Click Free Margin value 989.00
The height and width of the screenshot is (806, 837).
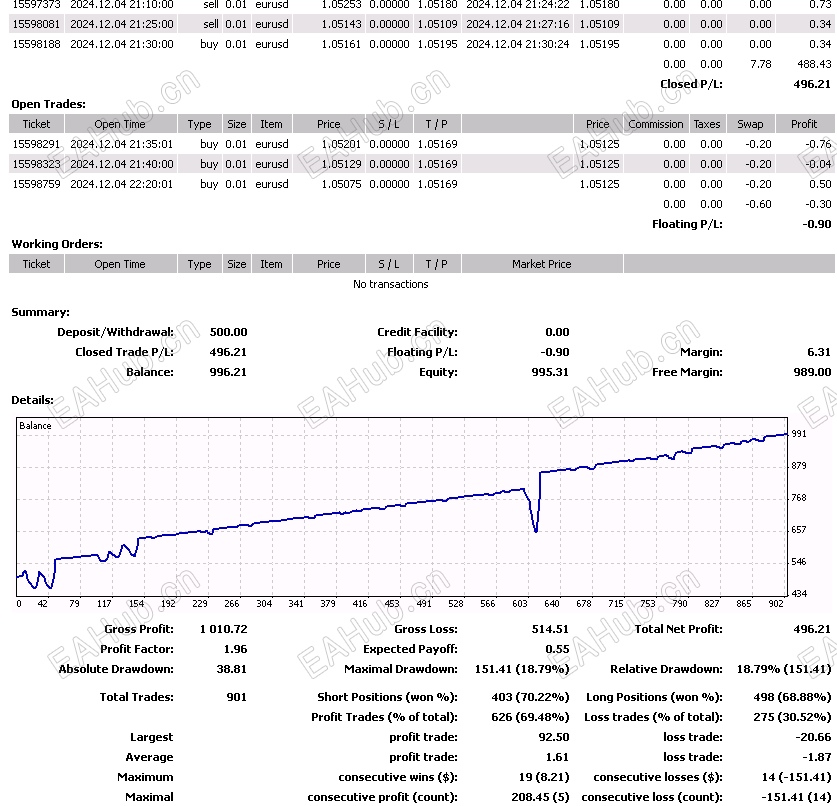tap(812, 372)
